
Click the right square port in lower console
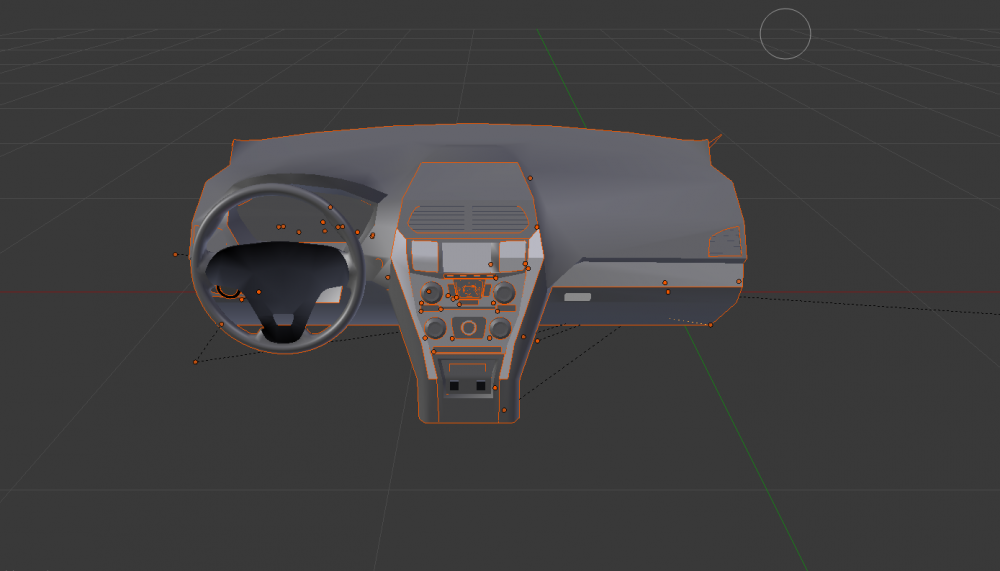coord(481,384)
